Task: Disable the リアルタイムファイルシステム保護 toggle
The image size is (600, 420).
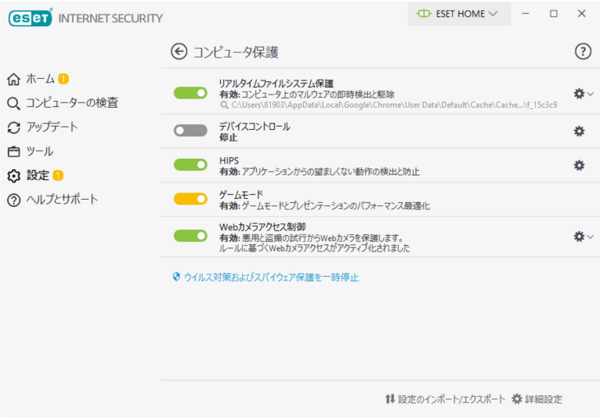Action: [x=190, y=93]
